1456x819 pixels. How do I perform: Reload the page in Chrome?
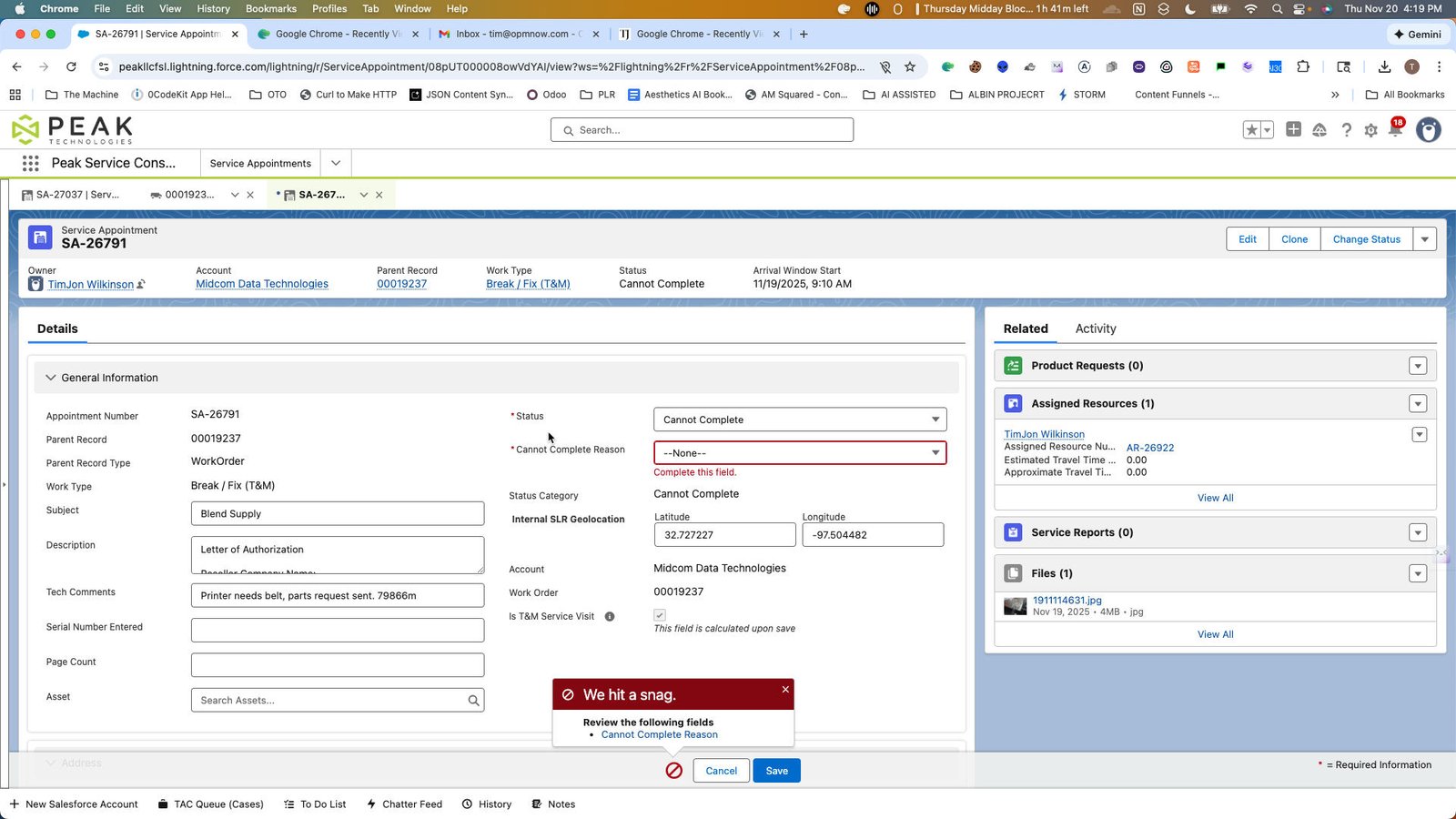click(x=71, y=66)
